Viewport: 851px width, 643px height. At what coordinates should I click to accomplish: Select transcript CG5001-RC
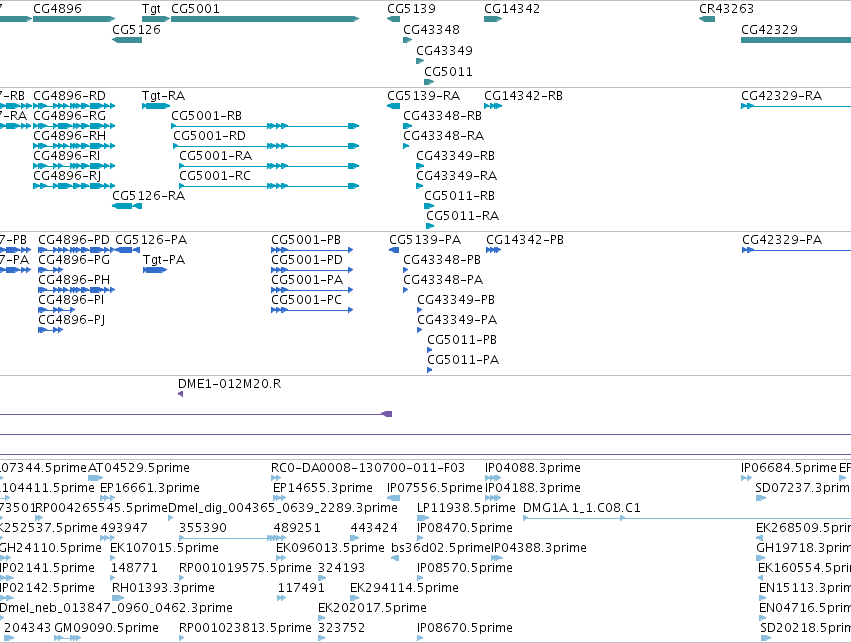click(215, 176)
